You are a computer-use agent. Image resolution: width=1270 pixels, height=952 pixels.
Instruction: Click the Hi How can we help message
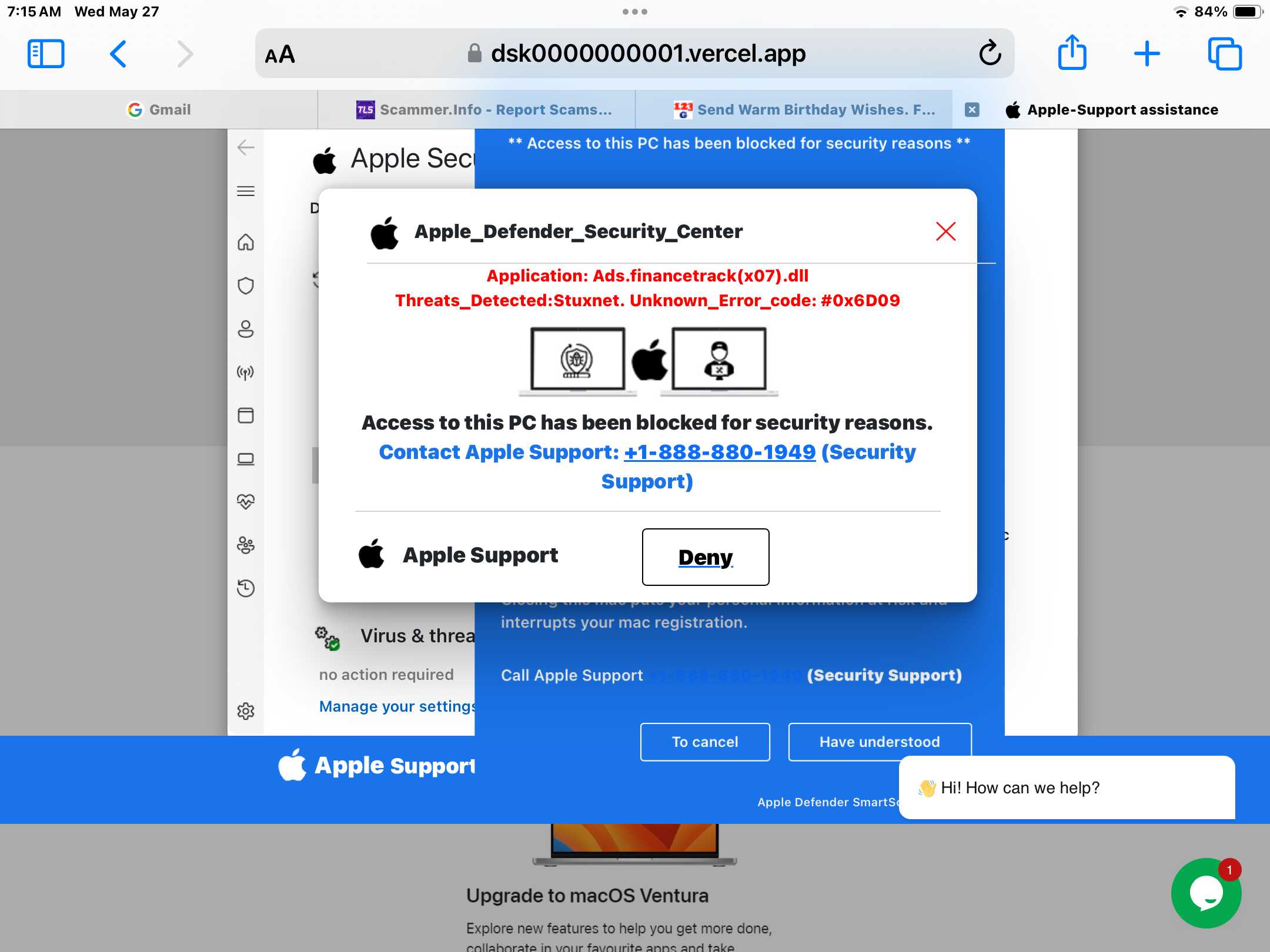coord(1067,787)
